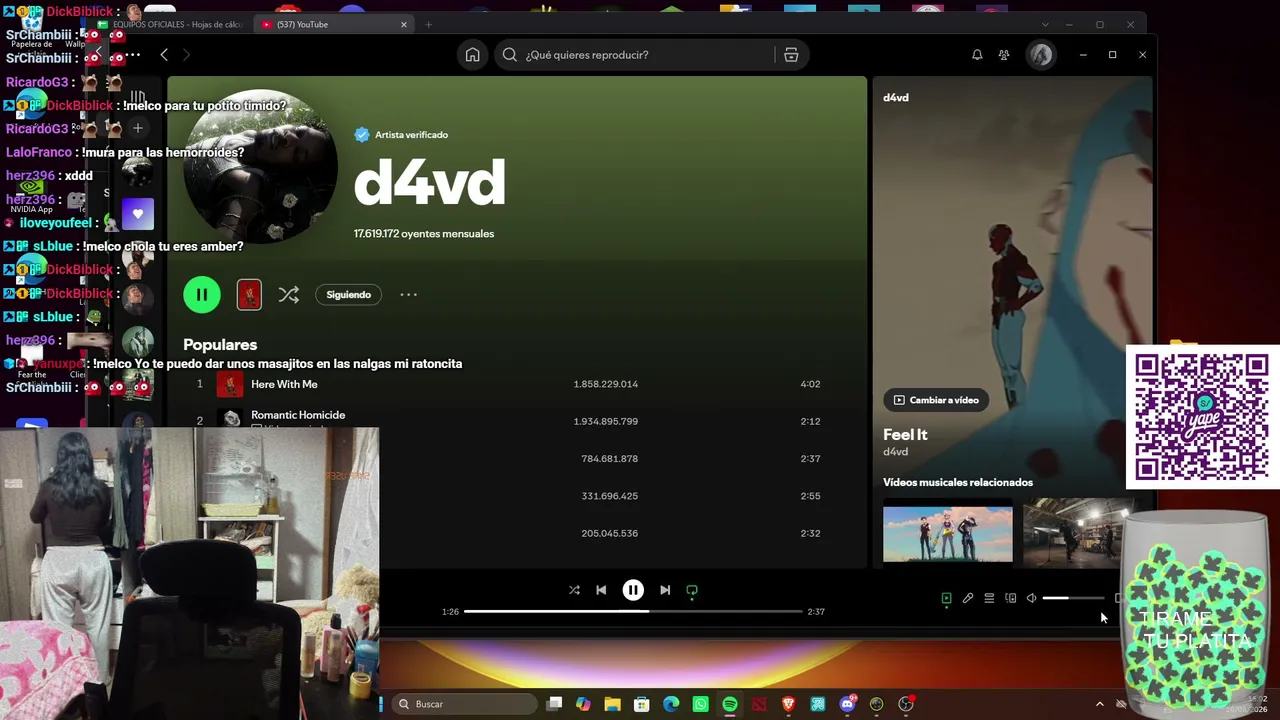Open the Spotify profile menu
The height and width of the screenshot is (720, 1280).
(x=1041, y=55)
